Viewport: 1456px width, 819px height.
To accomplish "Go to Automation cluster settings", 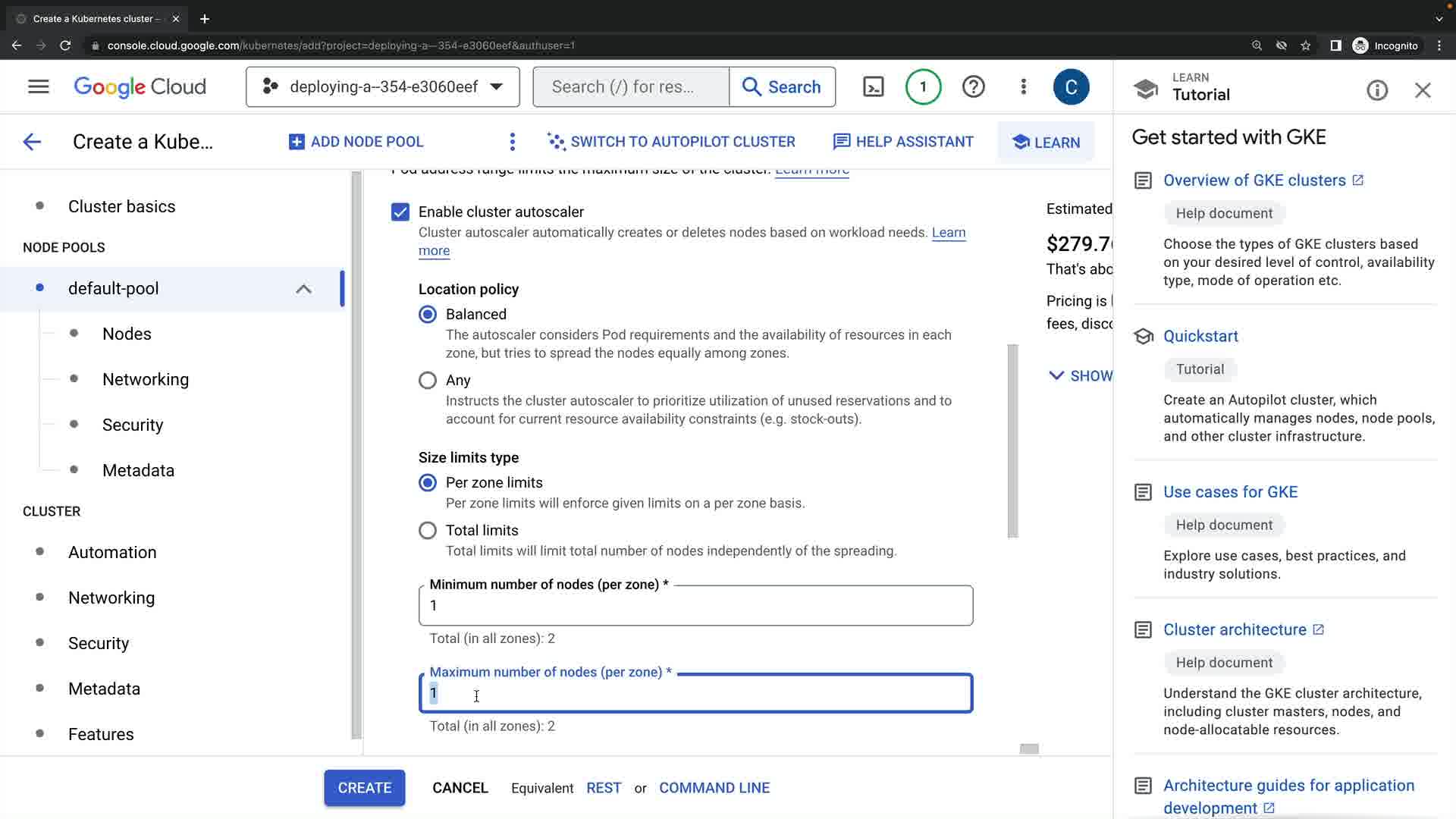I will (x=112, y=552).
